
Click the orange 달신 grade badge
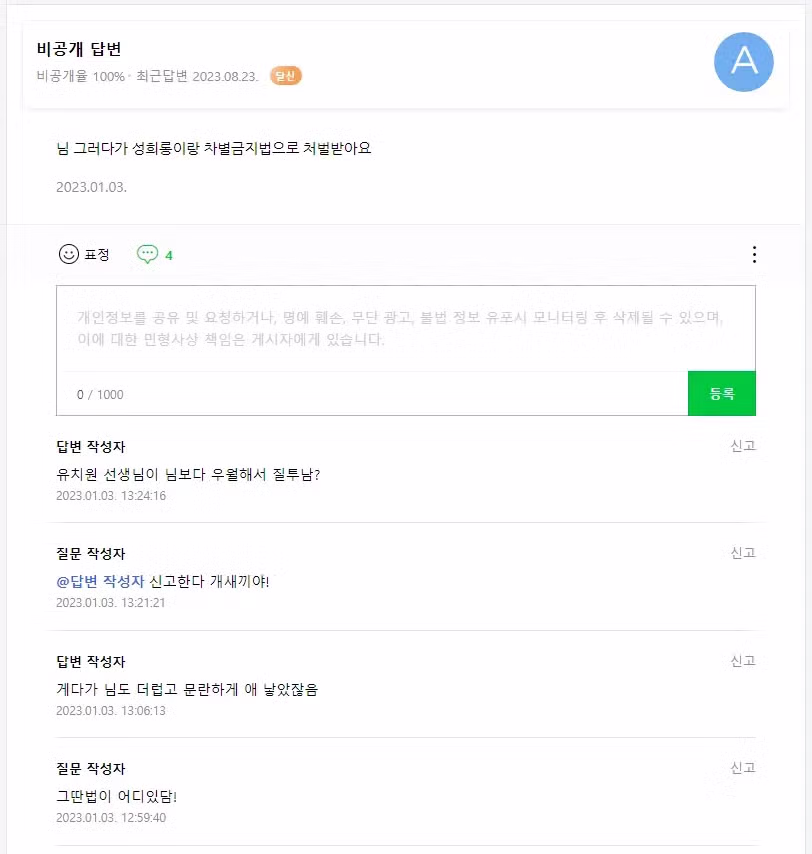point(284,75)
